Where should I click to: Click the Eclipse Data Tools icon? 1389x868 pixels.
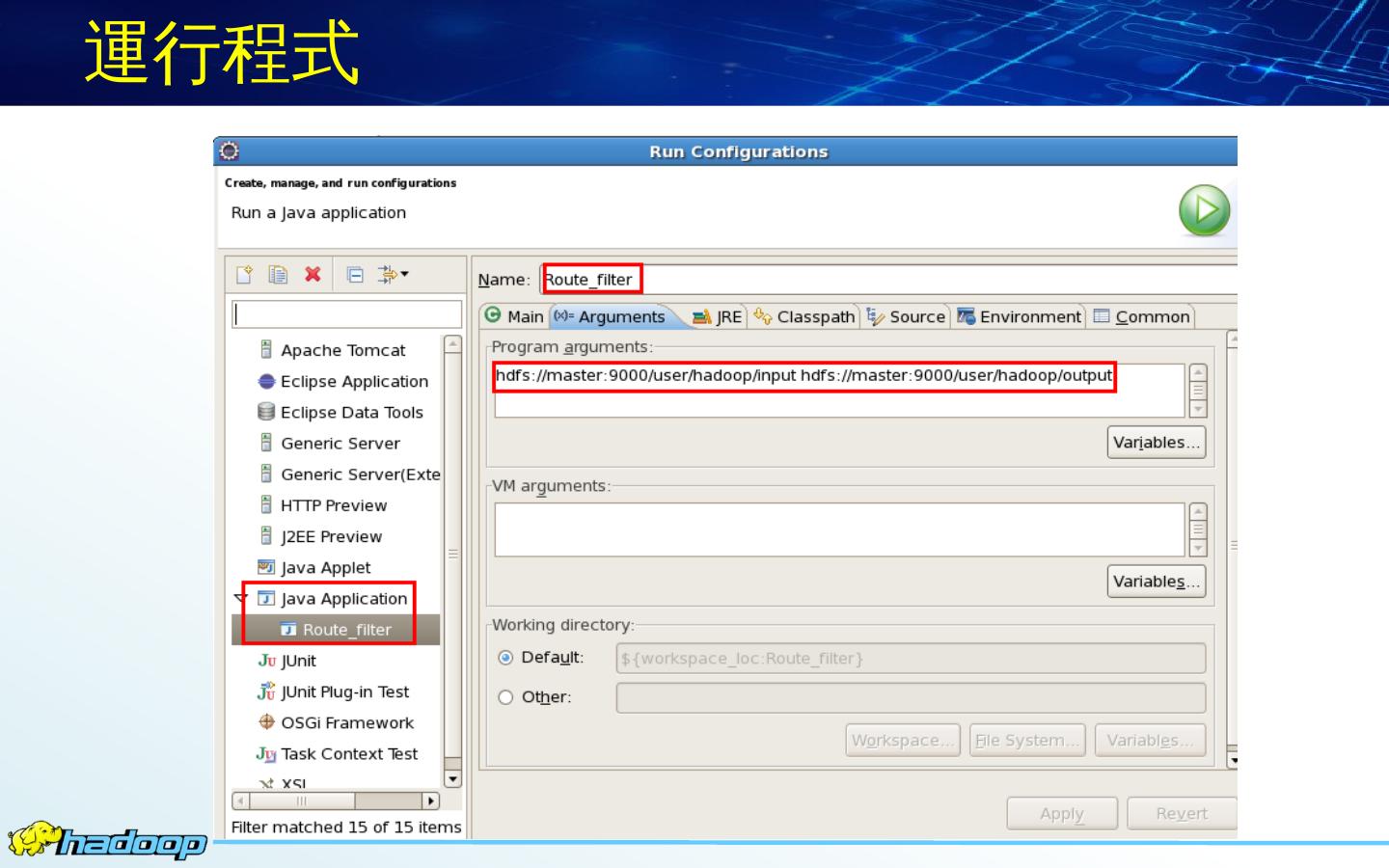pos(266,412)
